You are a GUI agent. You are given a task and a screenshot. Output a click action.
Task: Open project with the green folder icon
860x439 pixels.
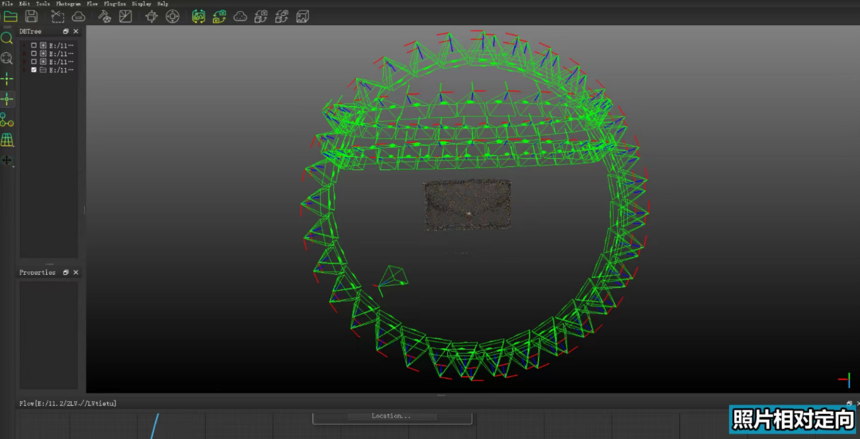(10, 16)
